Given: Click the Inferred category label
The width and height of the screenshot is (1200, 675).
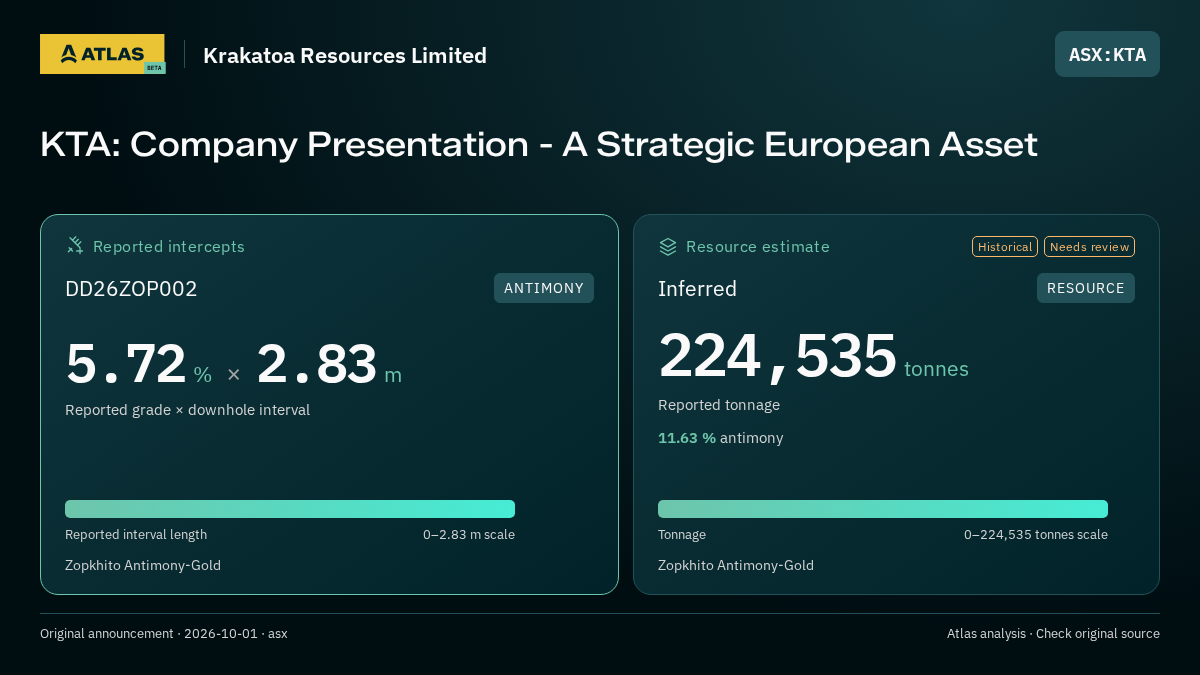Looking at the screenshot, I should point(697,289).
